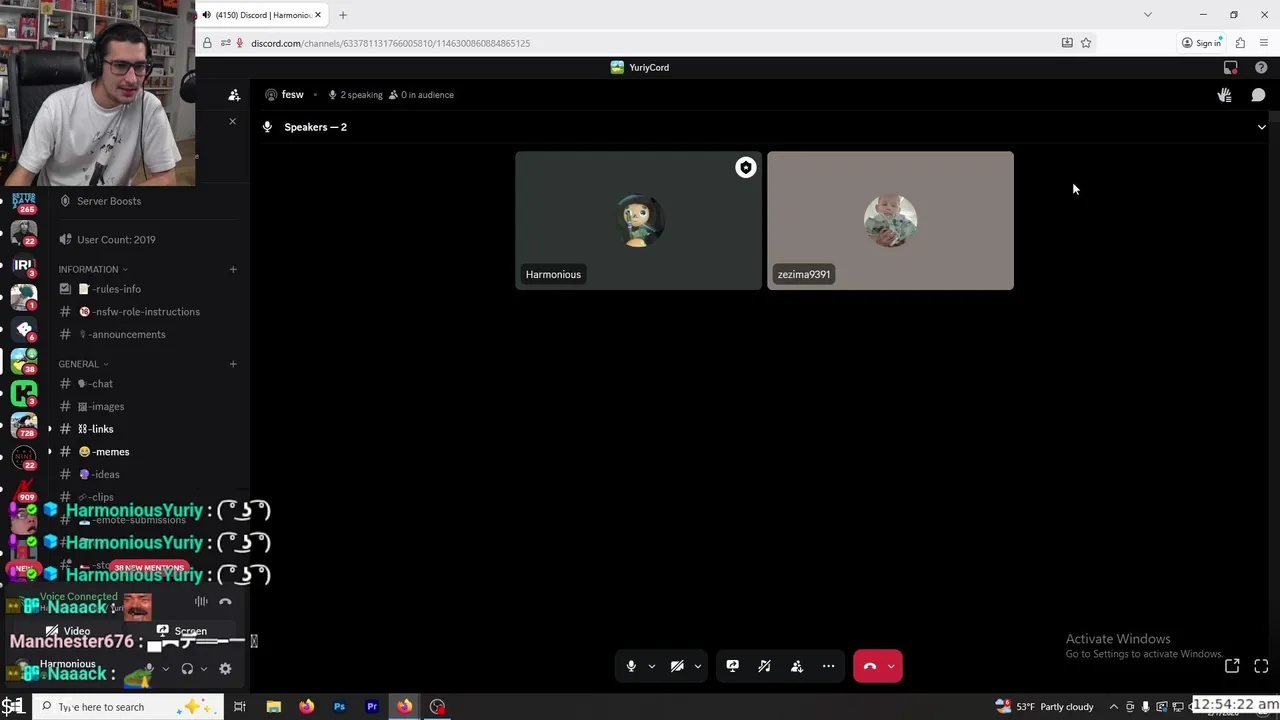Click Video button in voice panel
The image size is (1280, 720).
(x=68, y=631)
